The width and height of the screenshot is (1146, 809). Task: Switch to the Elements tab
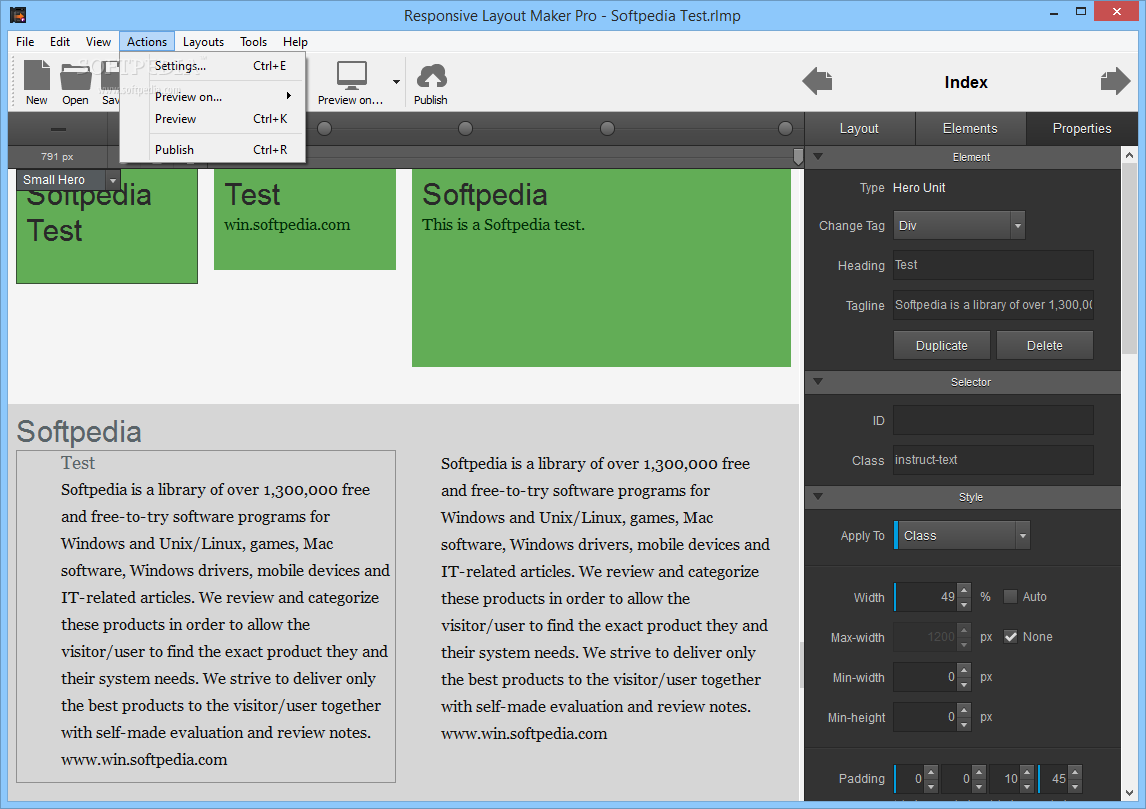click(x=971, y=129)
